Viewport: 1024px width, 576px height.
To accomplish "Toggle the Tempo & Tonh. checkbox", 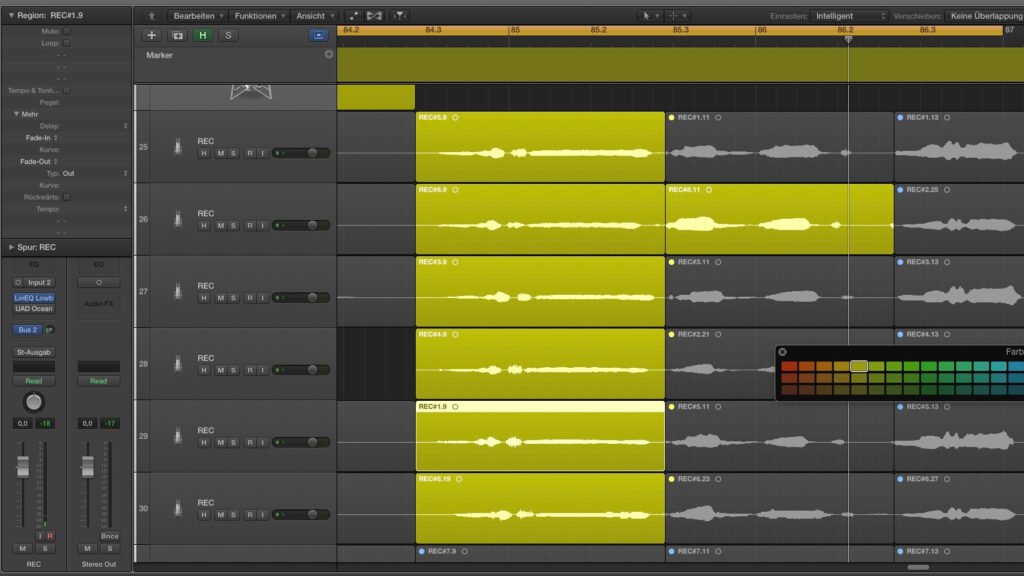I will coord(67,91).
